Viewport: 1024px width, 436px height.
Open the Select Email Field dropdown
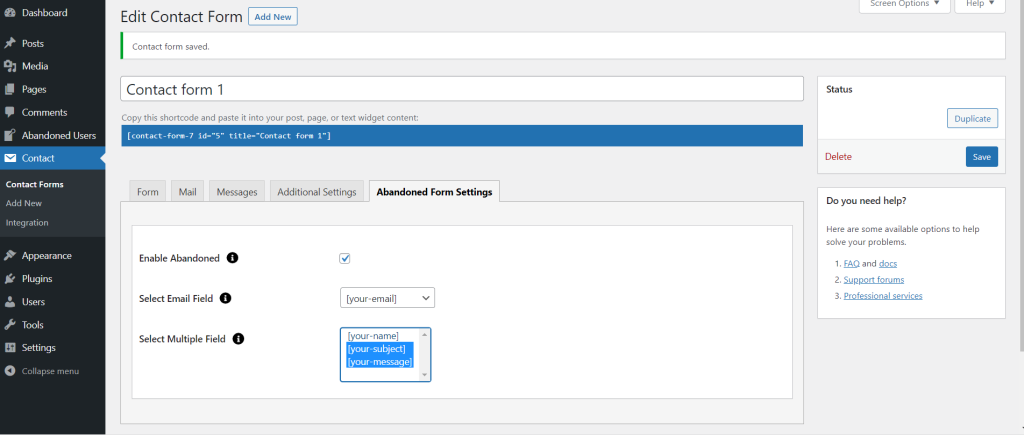click(387, 298)
